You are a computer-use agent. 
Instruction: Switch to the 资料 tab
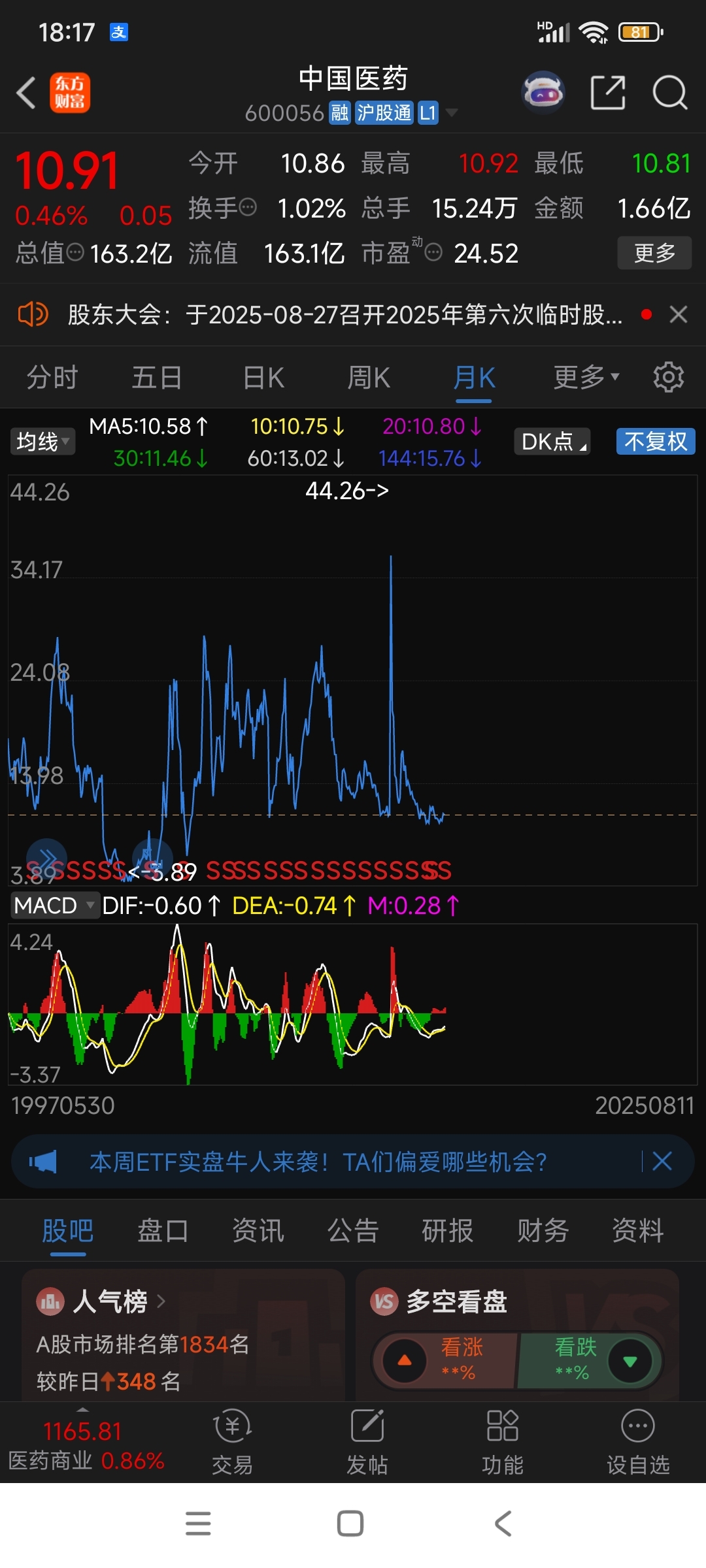pos(638,1231)
